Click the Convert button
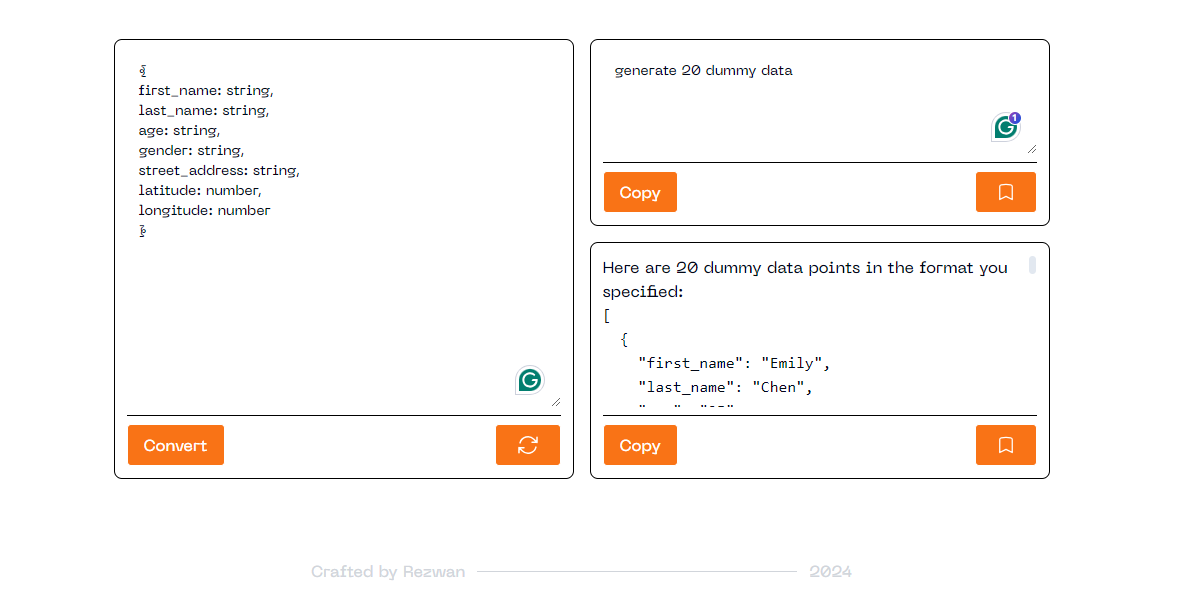 pos(176,445)
